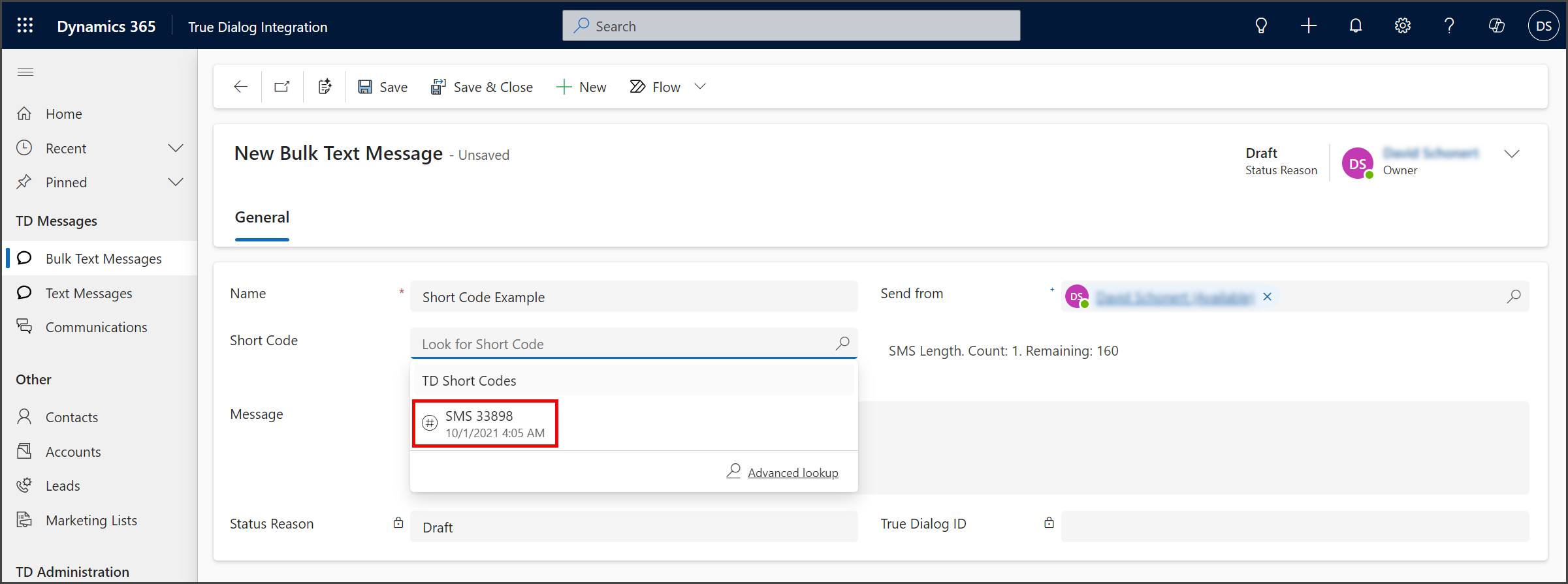Collapse the site map hamburger menu
Image resolution: width=1568 pixels, height=584 pixels.
pos(25,72)
